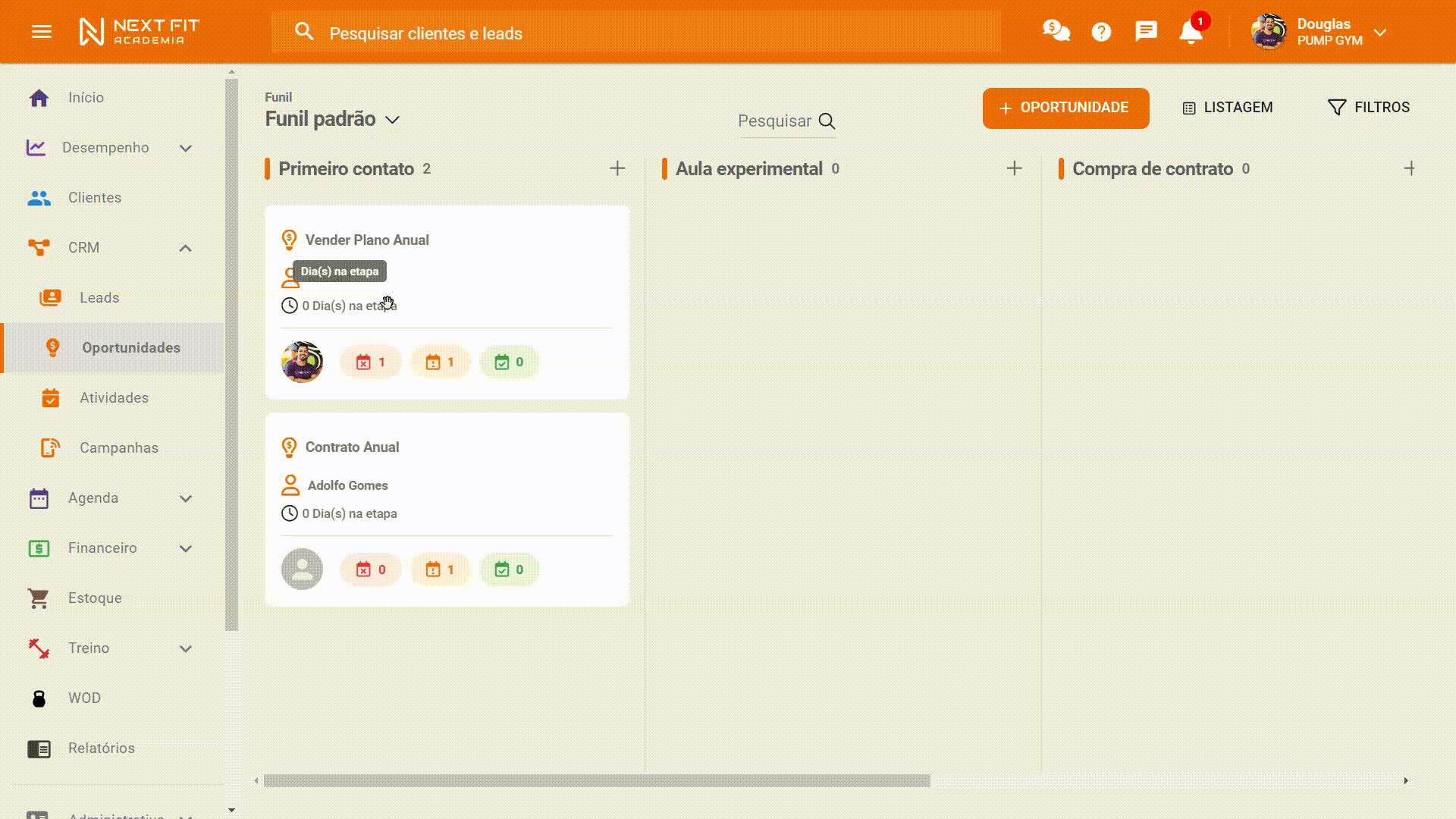Switch to LISTAGEM view
The width and height of the screenshot is (1456, 819).
point(1228,108)
